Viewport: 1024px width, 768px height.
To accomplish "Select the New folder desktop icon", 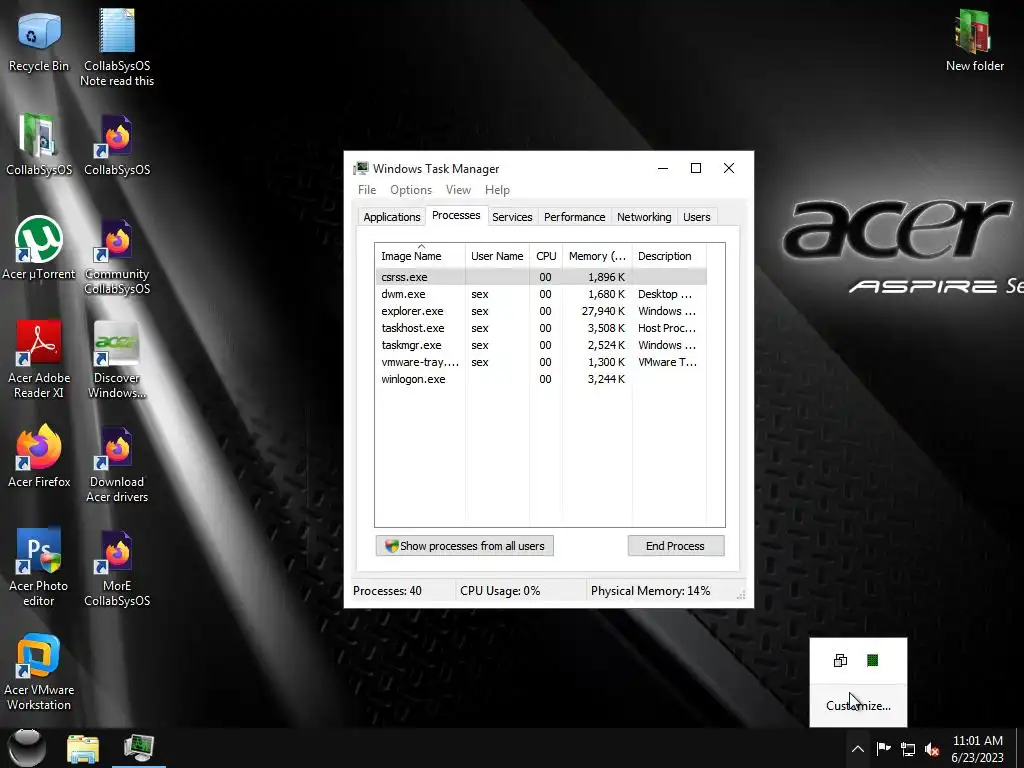I will [x=974, y=41].
